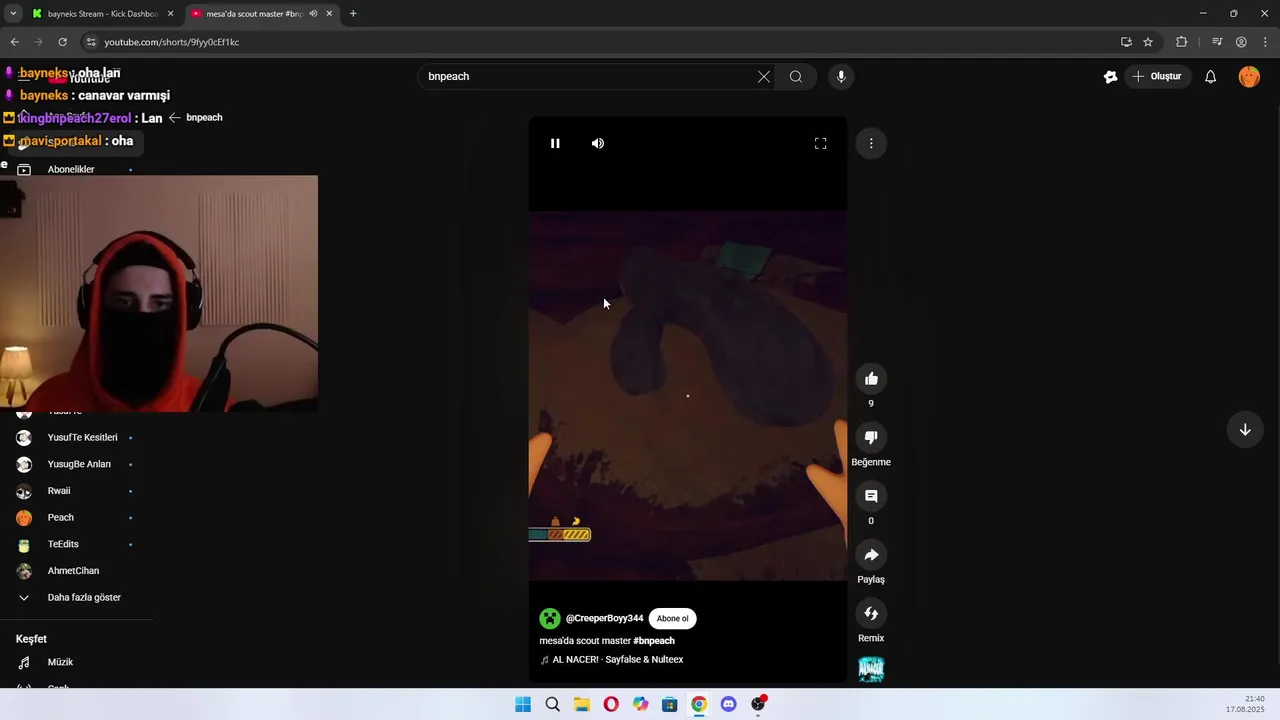Open Remix options for the Short

coord(871,613)
